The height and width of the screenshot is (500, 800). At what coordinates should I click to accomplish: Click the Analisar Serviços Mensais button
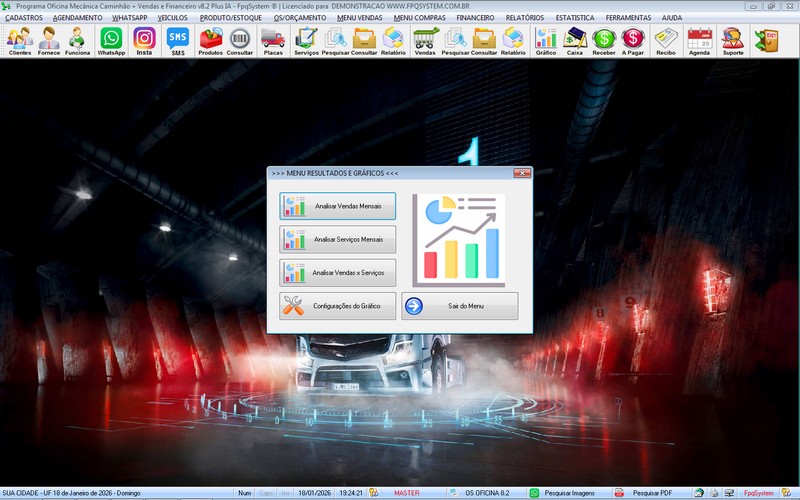[337, 239]
